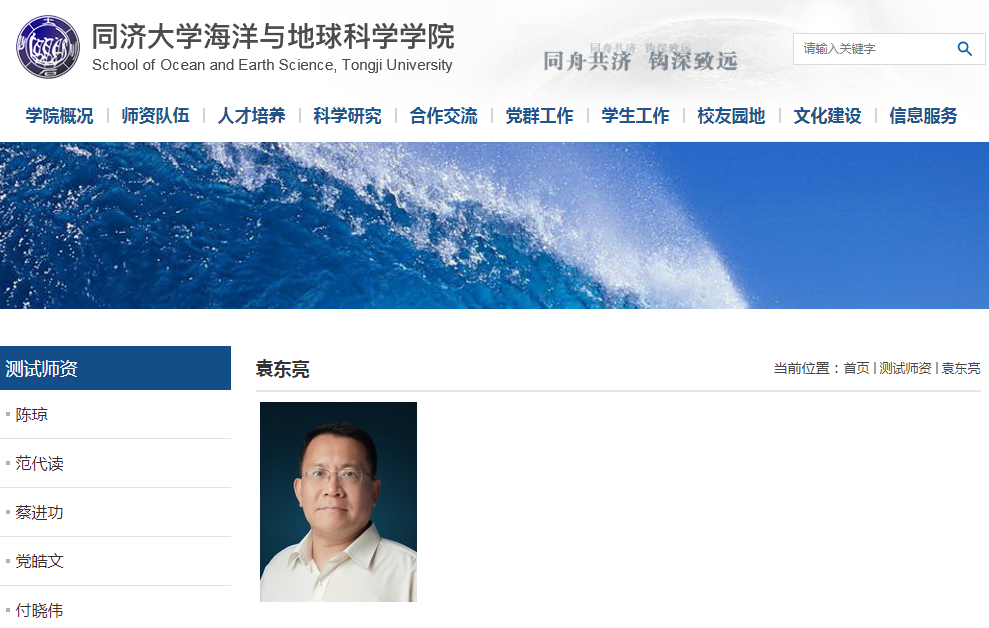989x628 pixels.
Task: Open the 校友园地 menu
Action: pyautogui.click(x=731, y=115)
